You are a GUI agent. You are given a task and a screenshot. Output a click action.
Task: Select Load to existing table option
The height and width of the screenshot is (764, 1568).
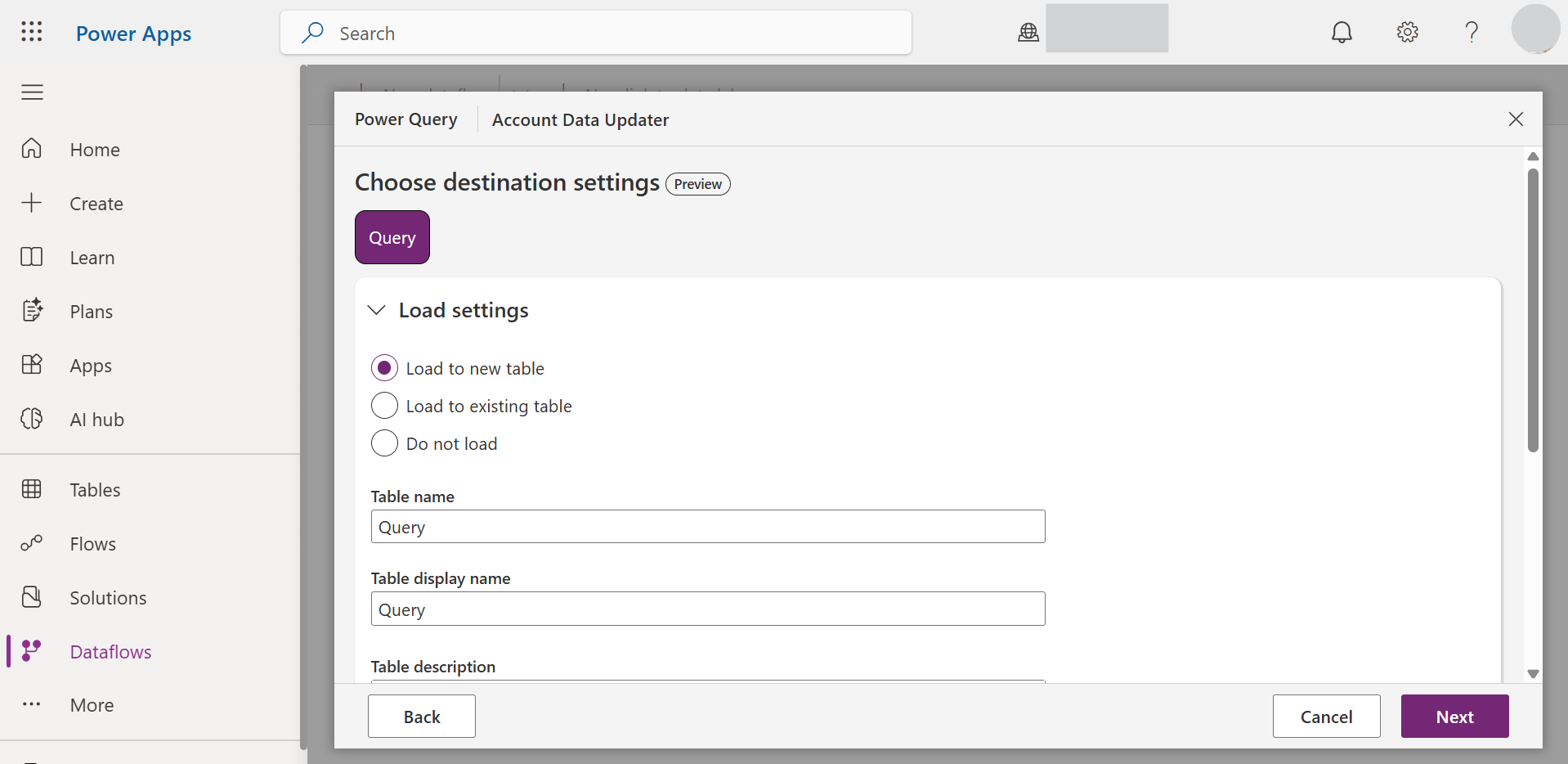pos(384,406)
